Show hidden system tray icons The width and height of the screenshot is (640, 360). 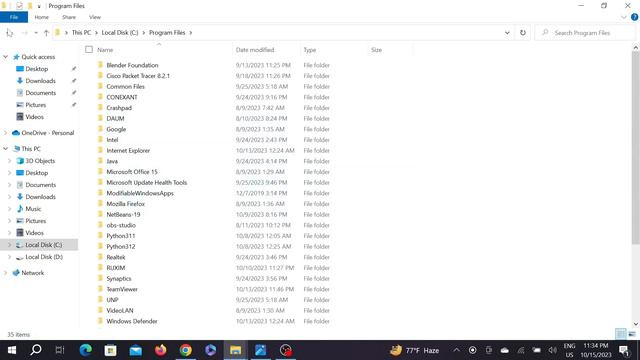click(x=456, y=350)
